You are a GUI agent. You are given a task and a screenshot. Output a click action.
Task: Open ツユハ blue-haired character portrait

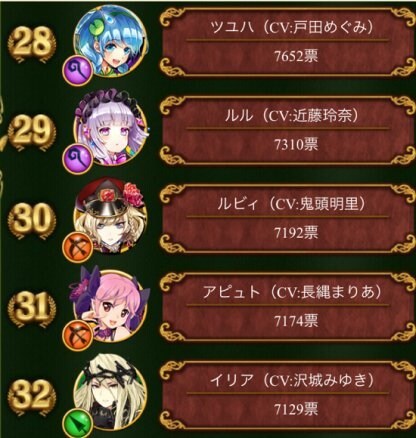click(110, 41)
